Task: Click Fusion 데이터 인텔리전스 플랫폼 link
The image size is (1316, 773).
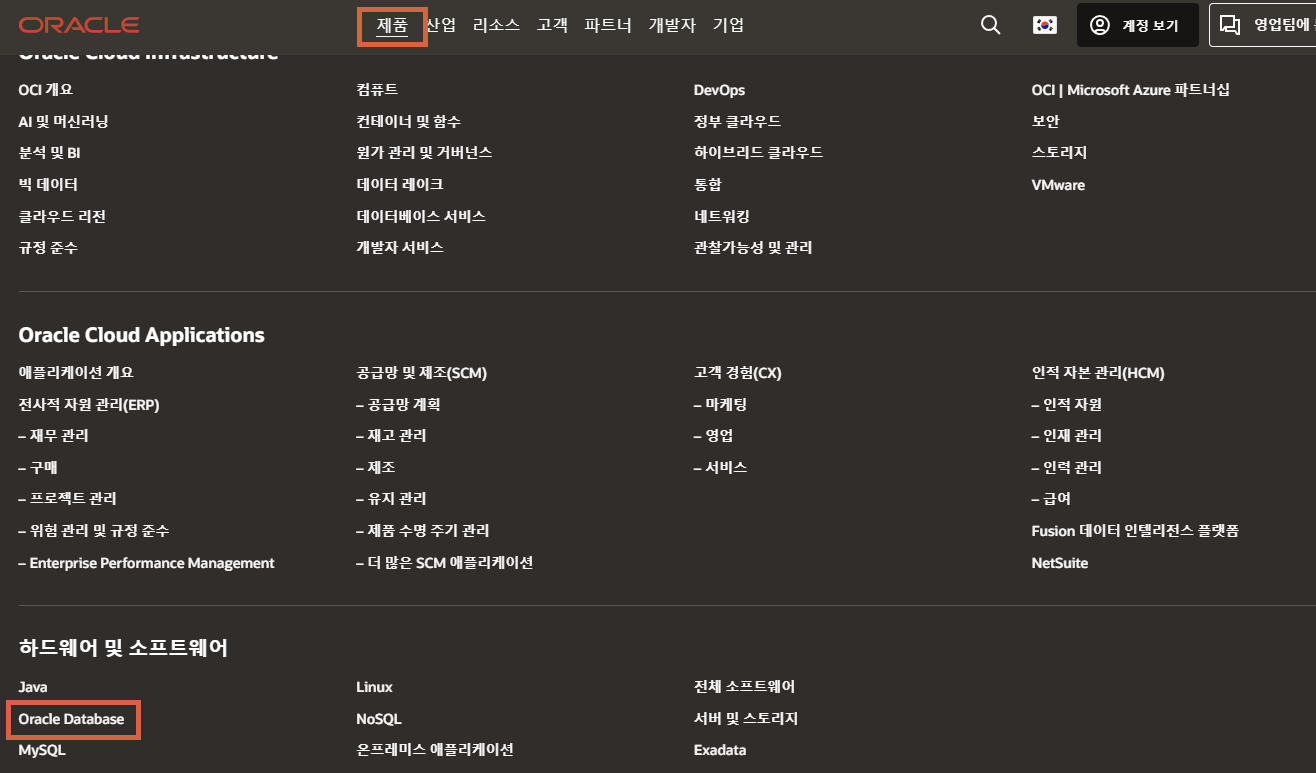Action: [x=1136, y=531]
